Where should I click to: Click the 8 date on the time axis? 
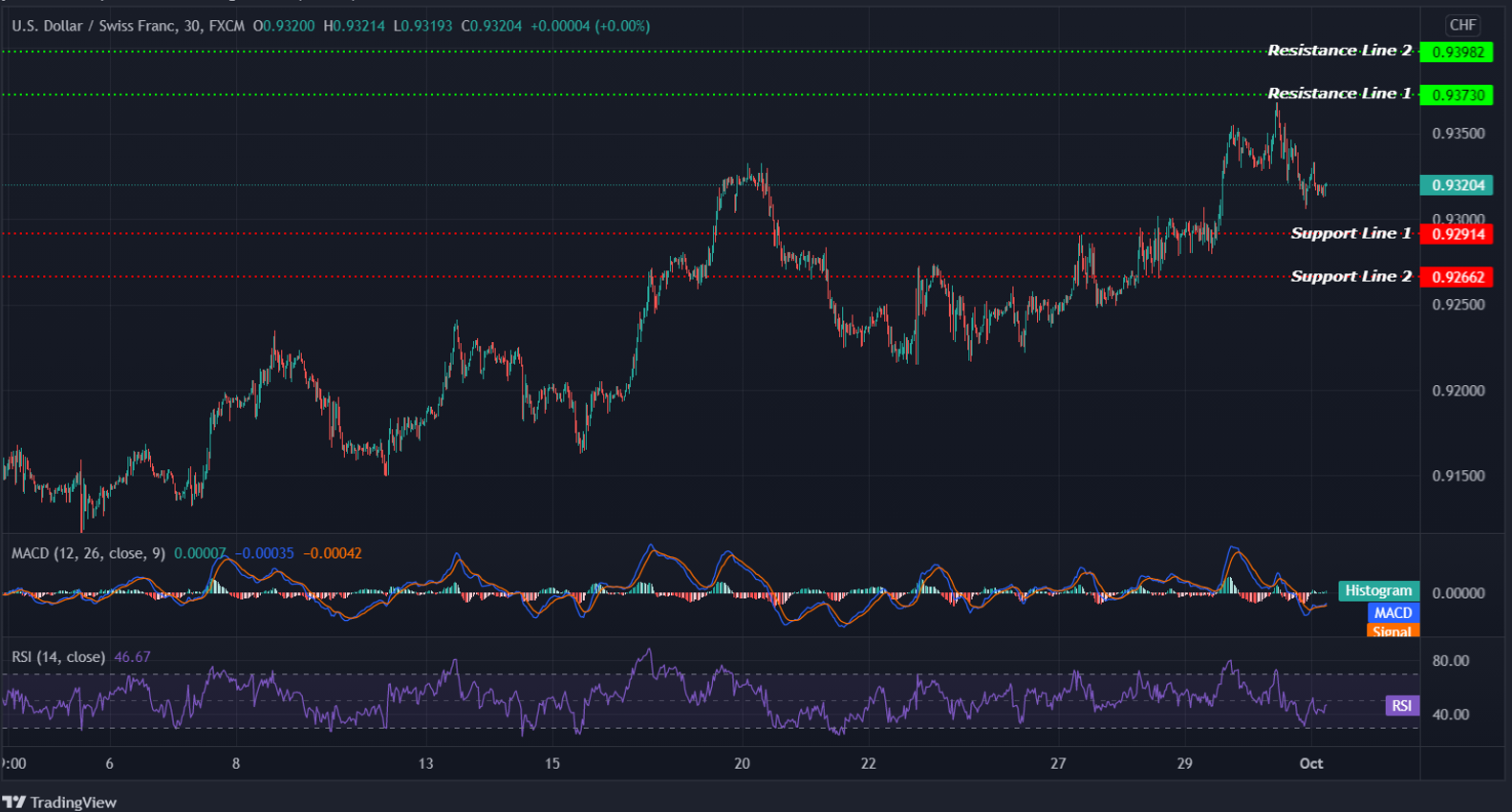click(236, 763)
